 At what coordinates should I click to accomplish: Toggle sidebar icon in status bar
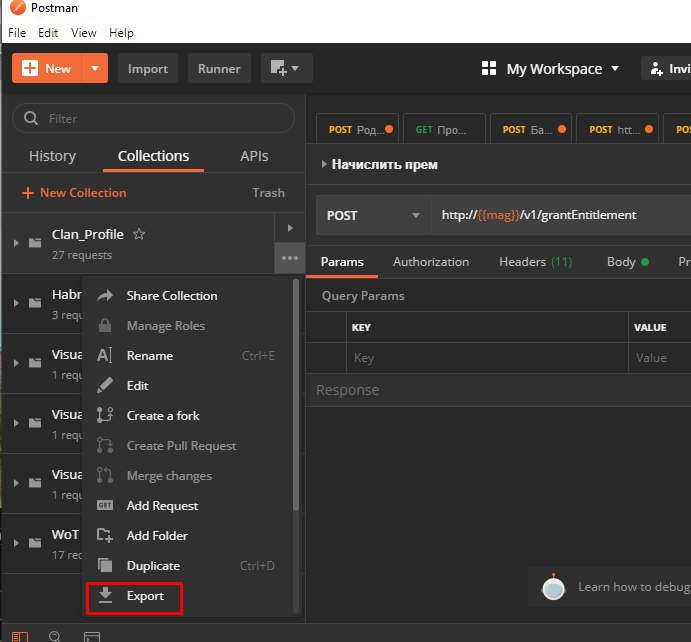20,637
